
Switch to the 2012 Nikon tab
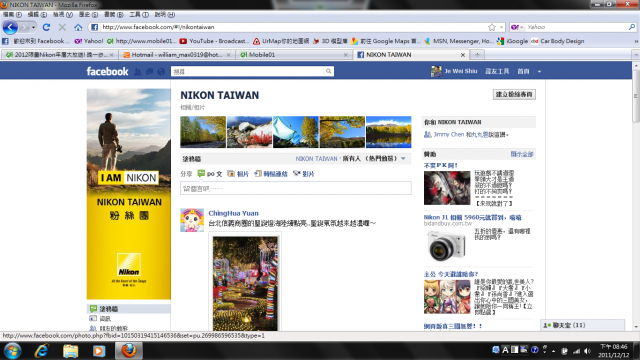(59, 55)
